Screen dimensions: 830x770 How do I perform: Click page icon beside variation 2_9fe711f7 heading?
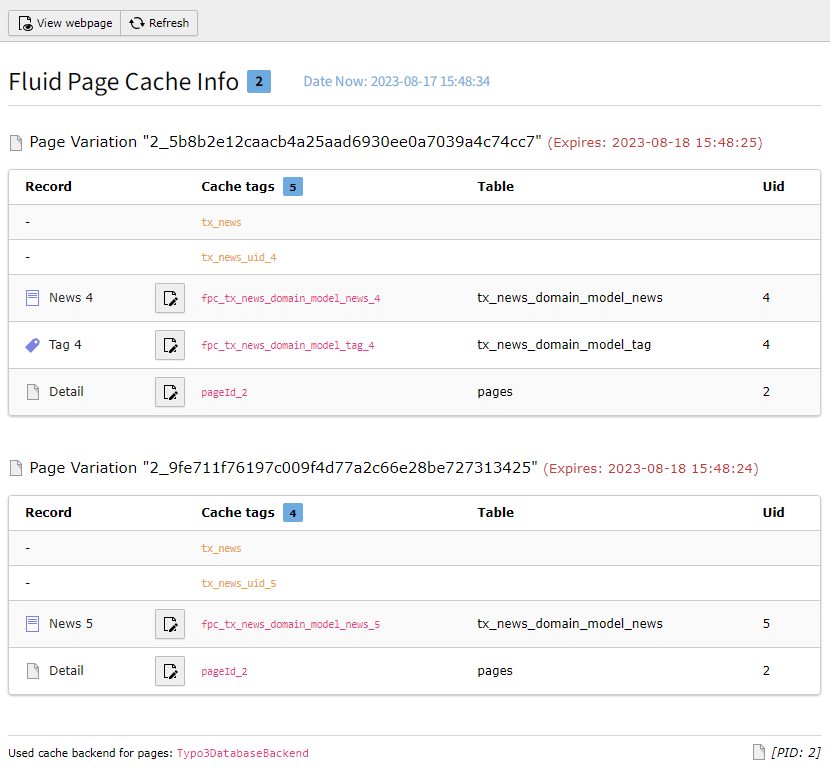[16, 469]
